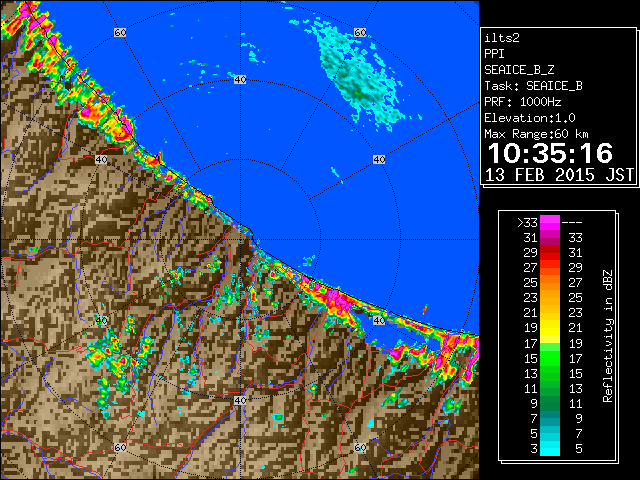Click the 'Reflectivity in dBZ' legend title
640x480 pixels.
pos(608,336)
